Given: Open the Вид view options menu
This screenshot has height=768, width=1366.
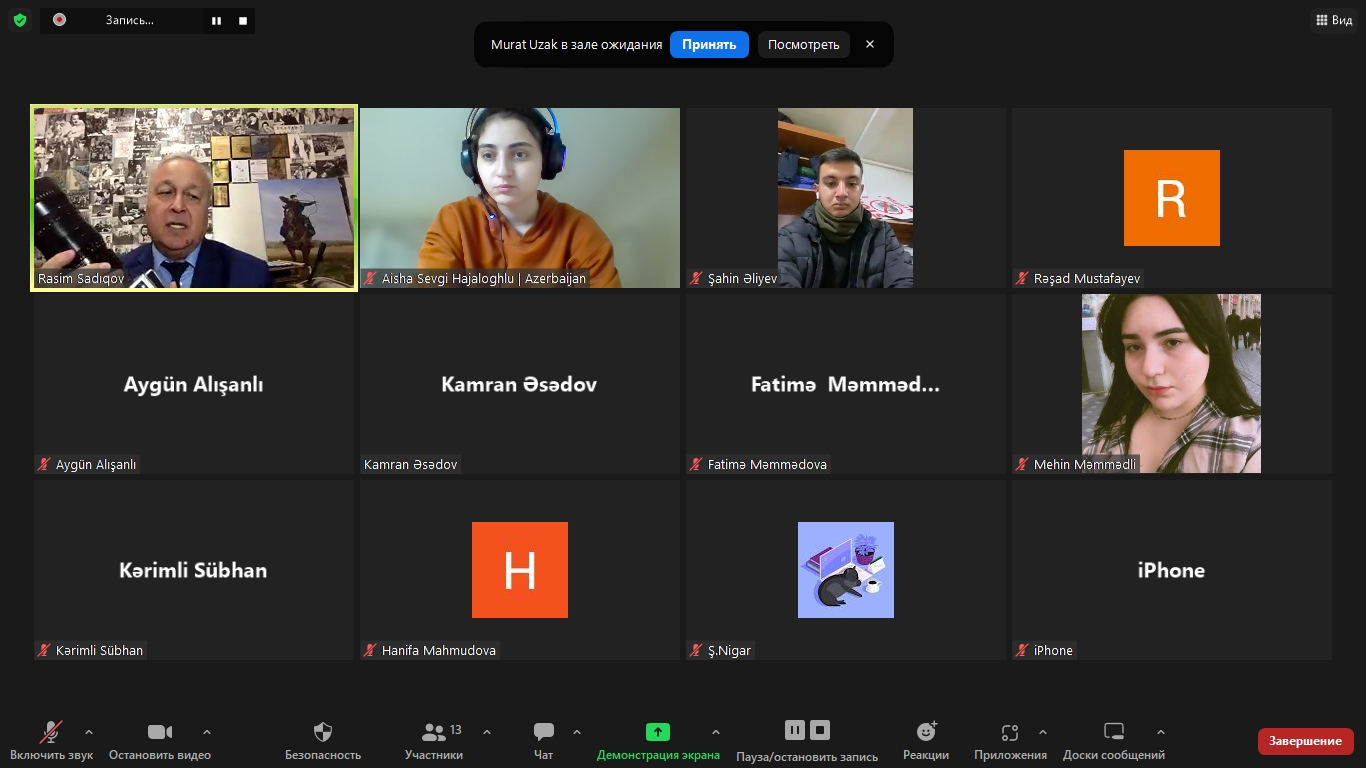Looking at the screenshot, I should tap(1333, 20).
